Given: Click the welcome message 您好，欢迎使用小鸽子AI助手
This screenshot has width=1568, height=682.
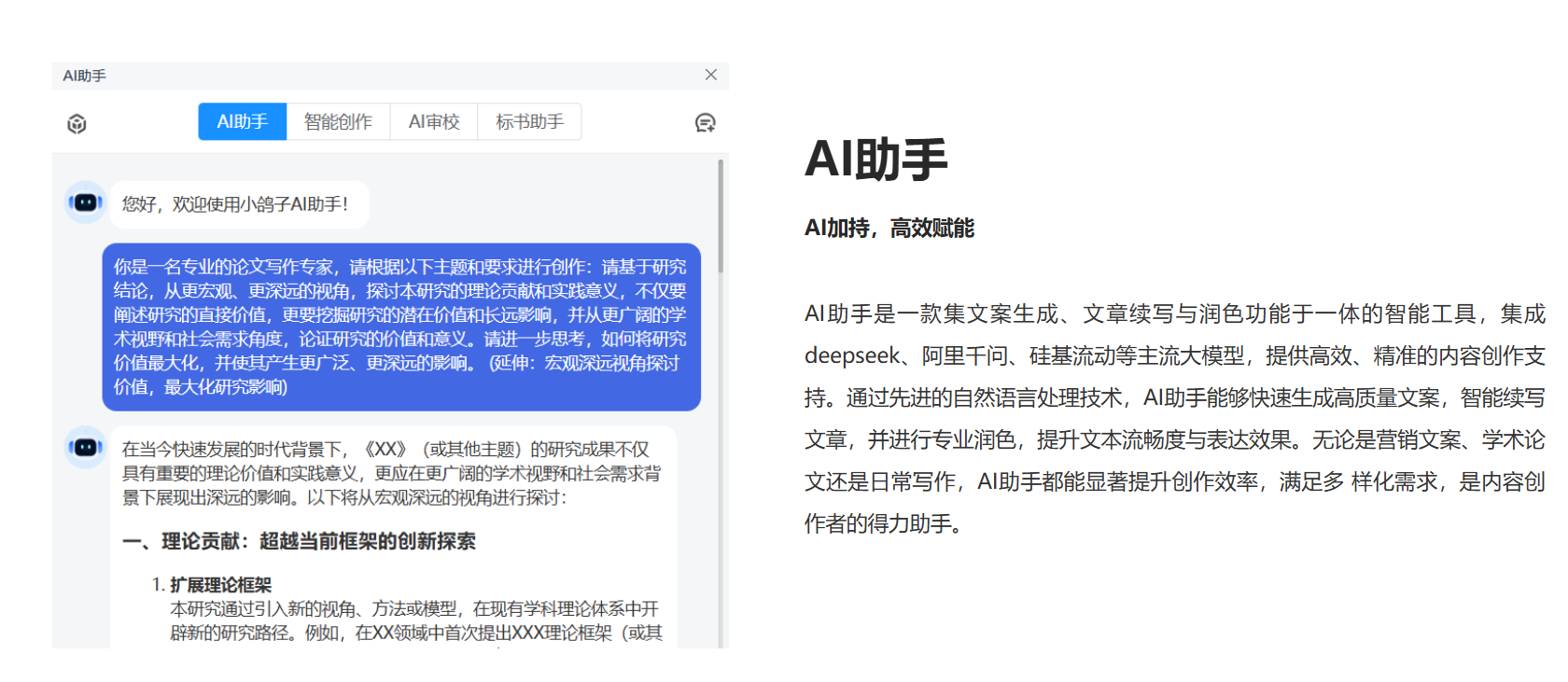Looking at the screenshot, I should coord(235,204).
